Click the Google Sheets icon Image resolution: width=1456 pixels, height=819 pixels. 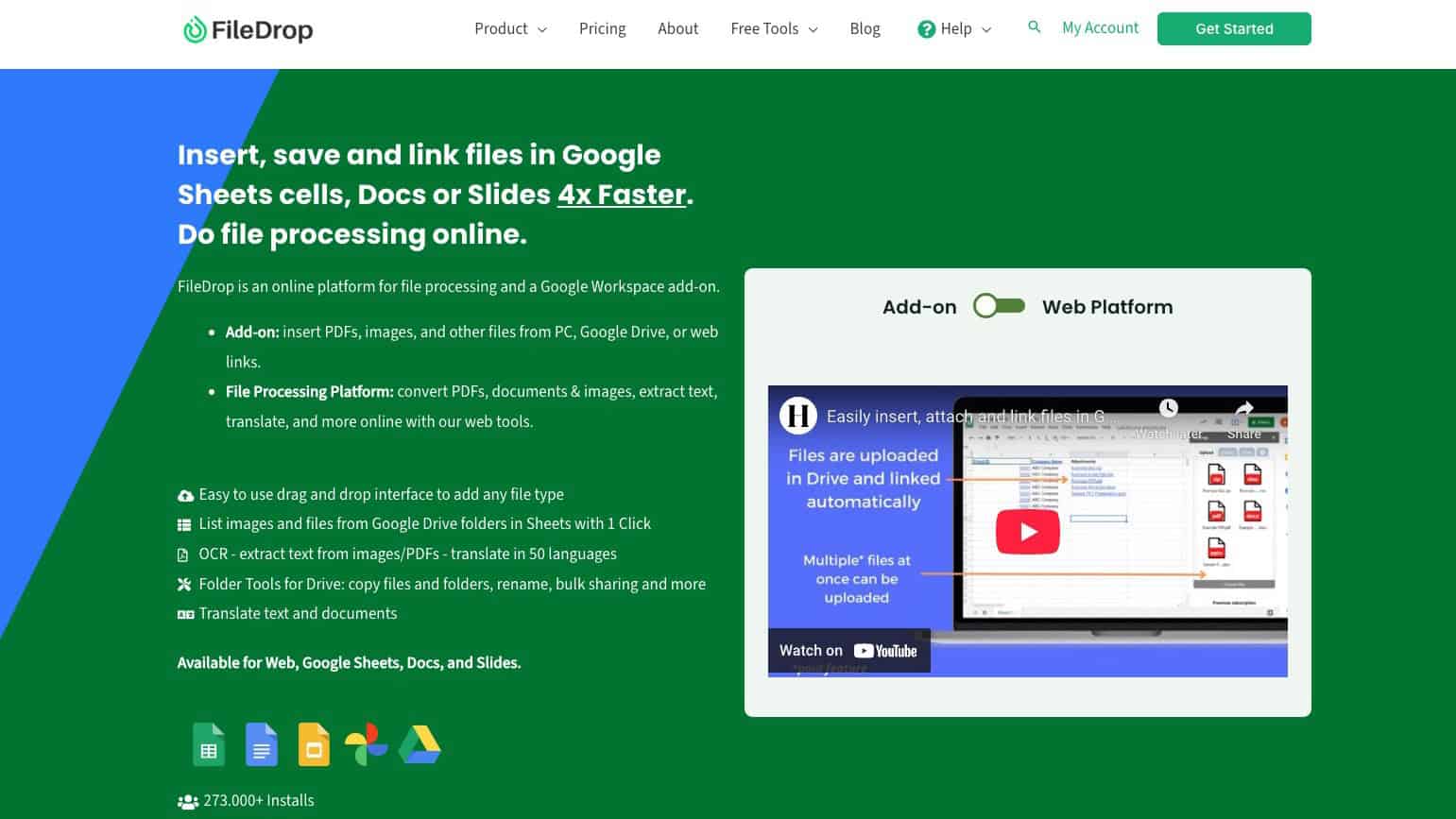pos(208,744)
